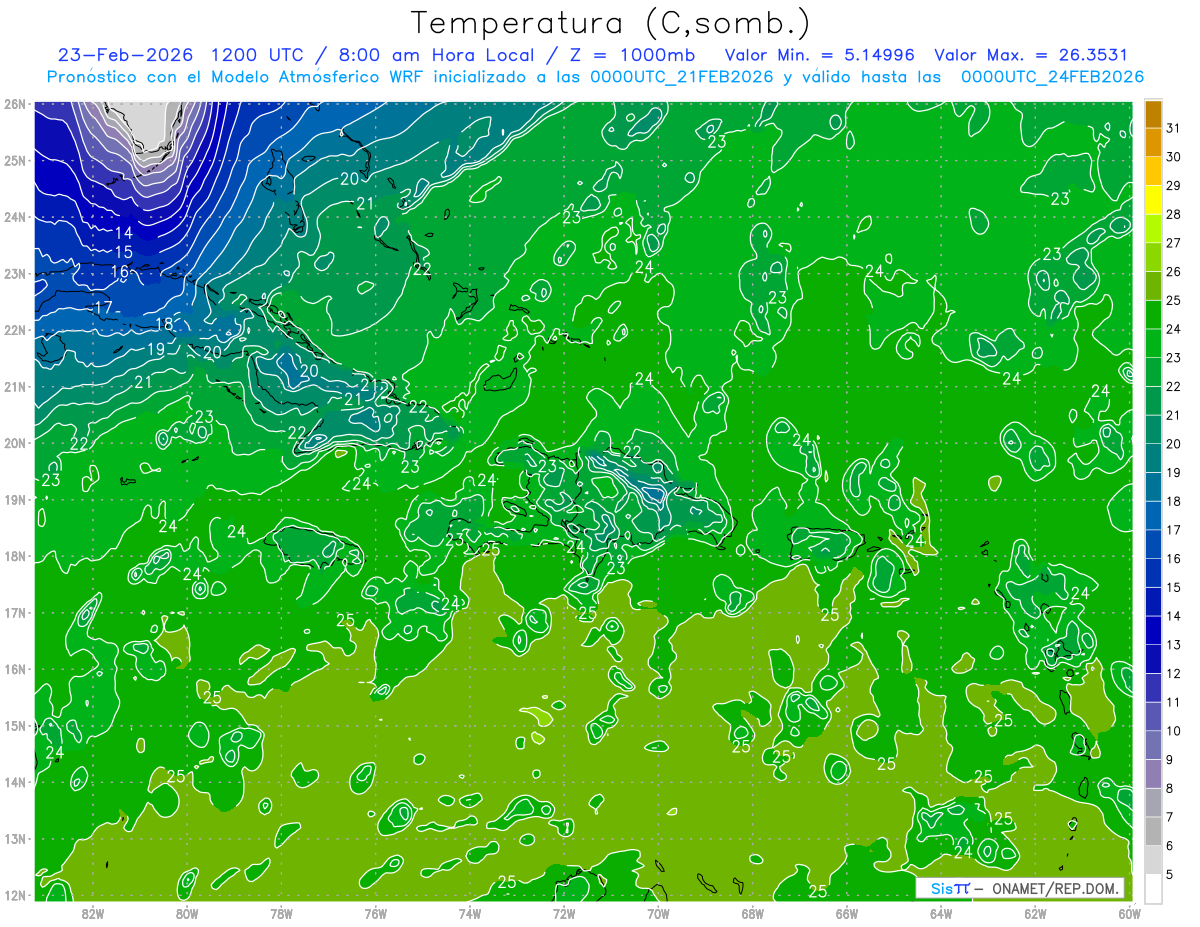Click "8:00 am Hora Local" in header
The width and height of the screenshot is (1200, 927).
pos(435,55)
